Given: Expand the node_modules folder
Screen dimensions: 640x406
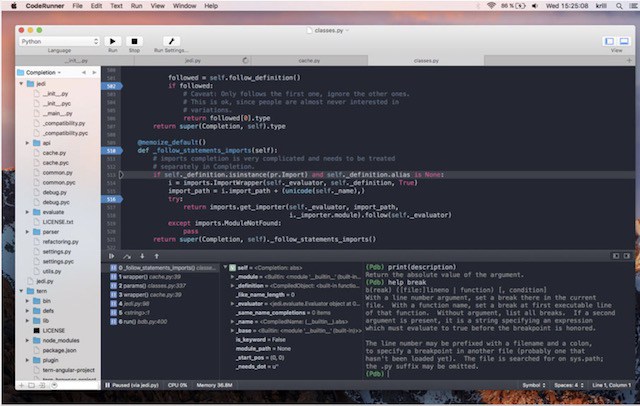Looking at the screenshot, I should 28,341.
